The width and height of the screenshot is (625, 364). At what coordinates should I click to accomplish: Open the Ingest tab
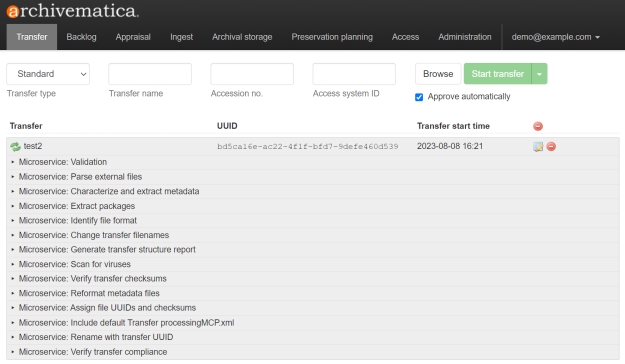click(x=181, y=37)
